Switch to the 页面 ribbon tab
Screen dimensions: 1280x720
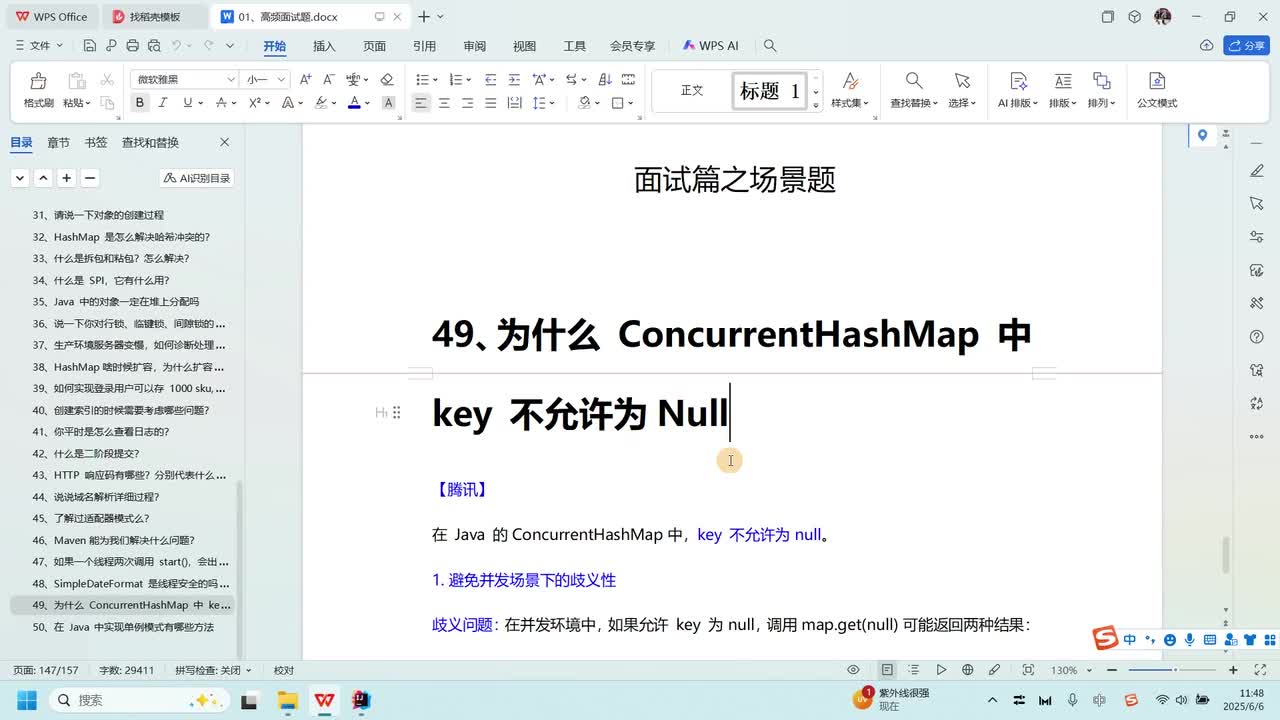coord(374,46)
